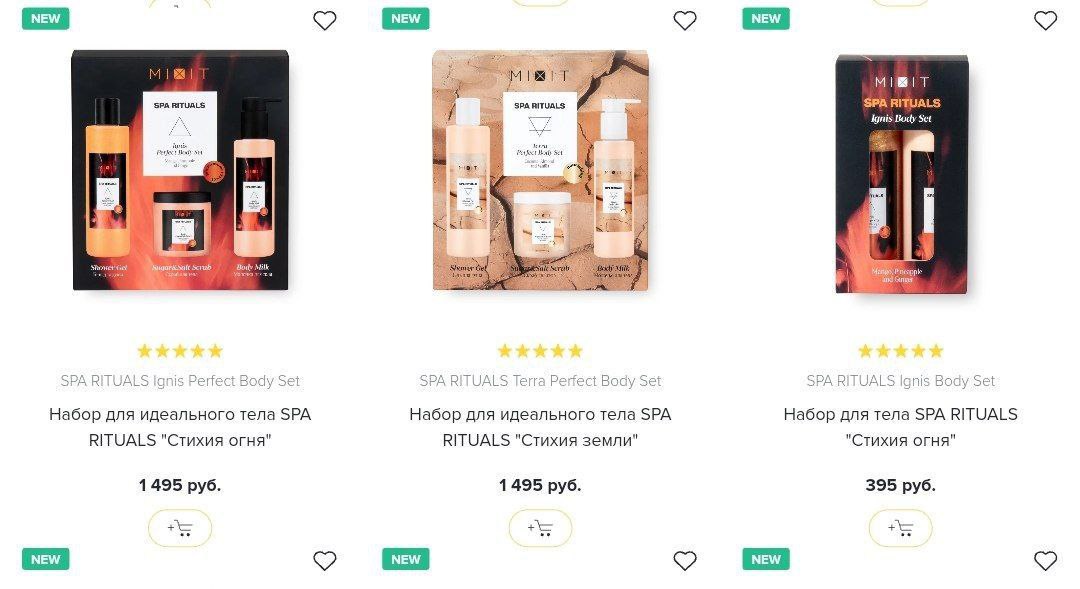Toggle wishlist heart for Ignis Body Set
The image size is (1080, 589).
click(x=1045, y=21)
